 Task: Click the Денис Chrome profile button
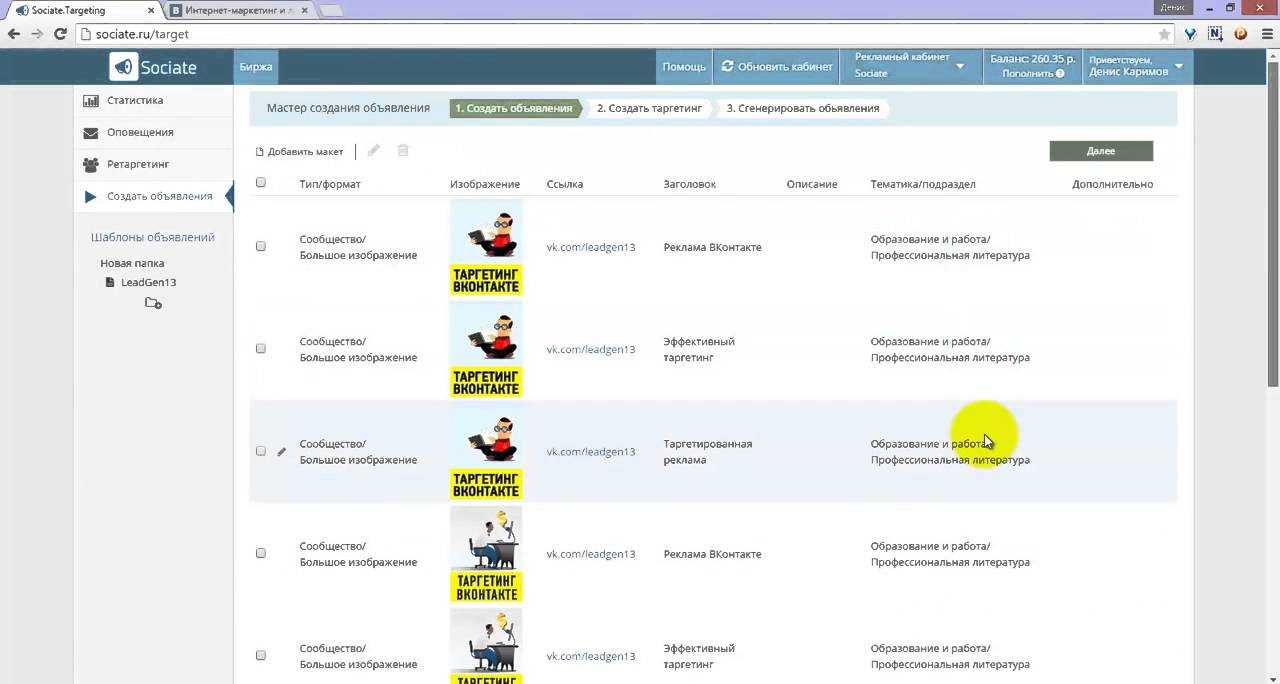pyautogui.click(x=1172, y=8)
